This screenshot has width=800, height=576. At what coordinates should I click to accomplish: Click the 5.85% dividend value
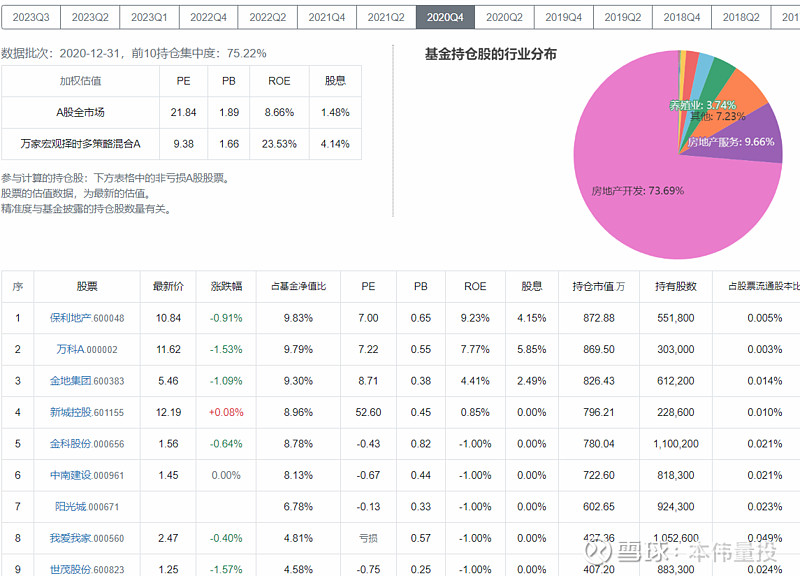532,349
